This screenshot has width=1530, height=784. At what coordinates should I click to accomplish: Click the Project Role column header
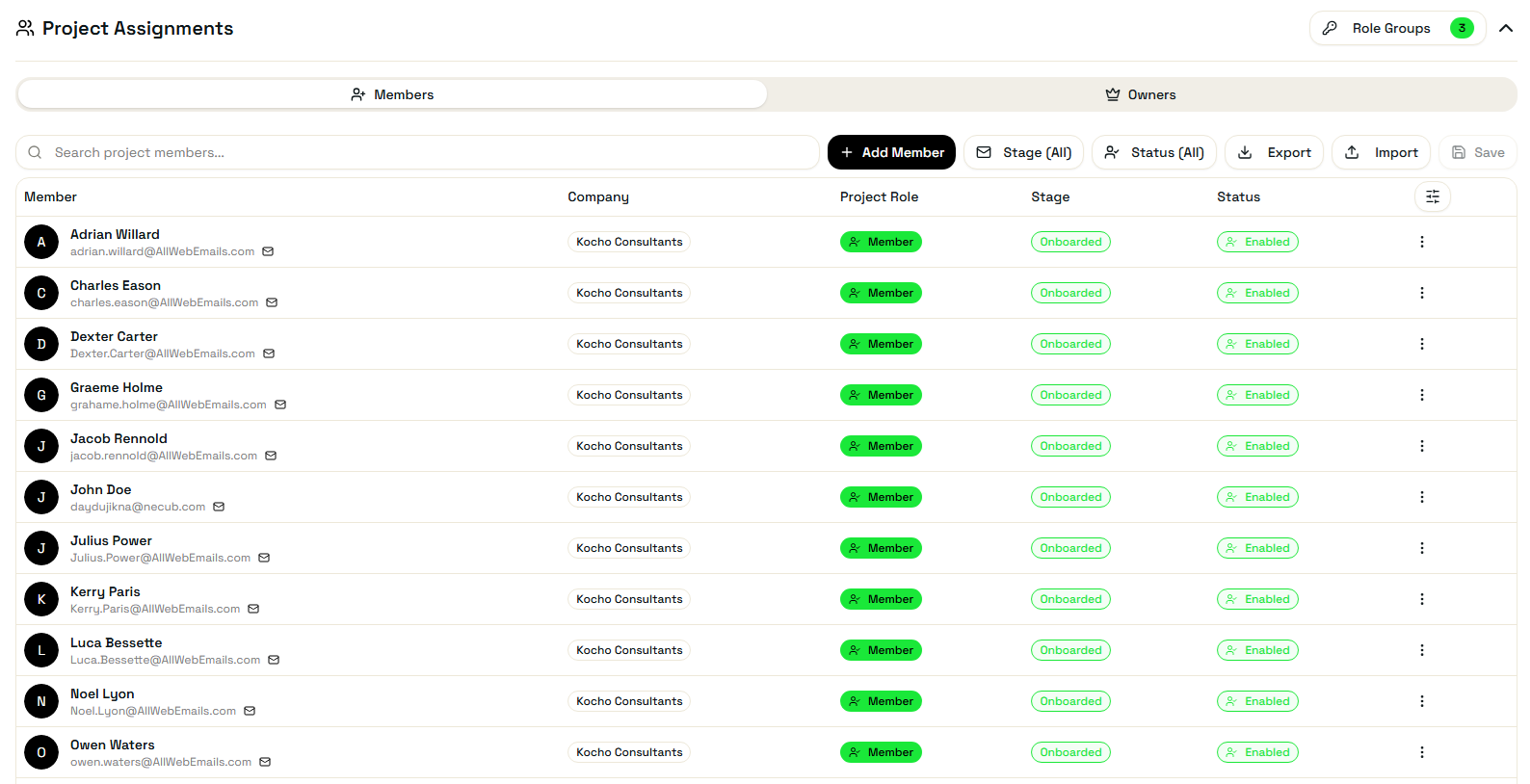(879, 196)
